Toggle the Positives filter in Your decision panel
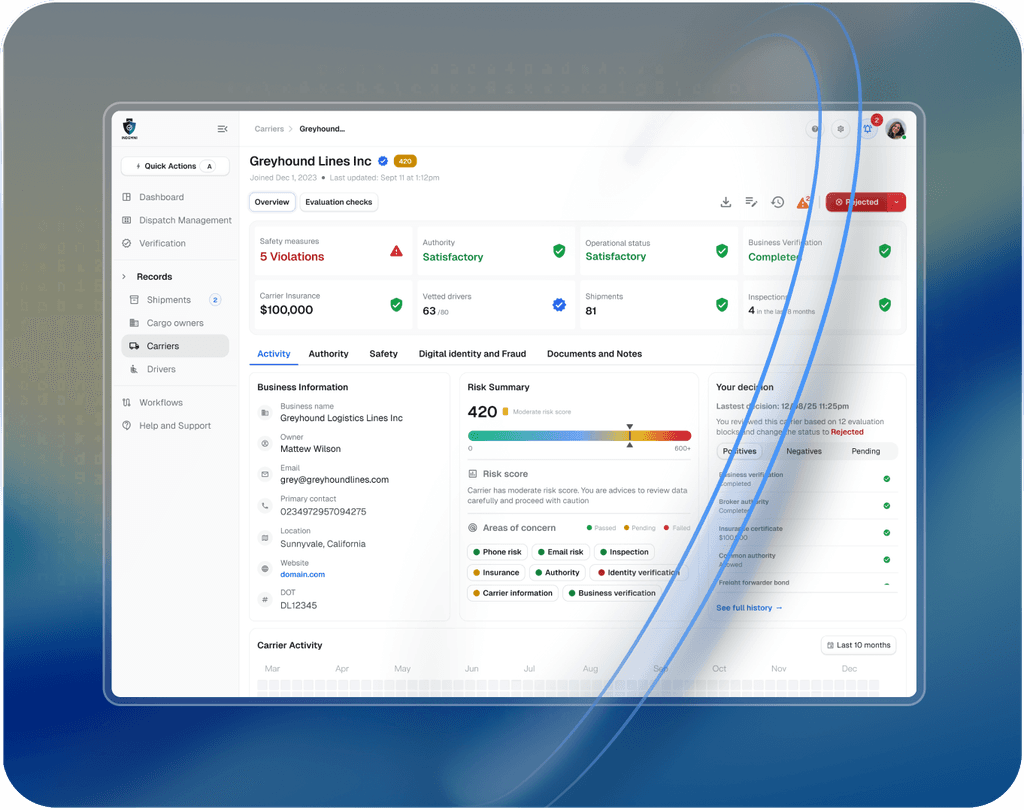 pos(739,451)
